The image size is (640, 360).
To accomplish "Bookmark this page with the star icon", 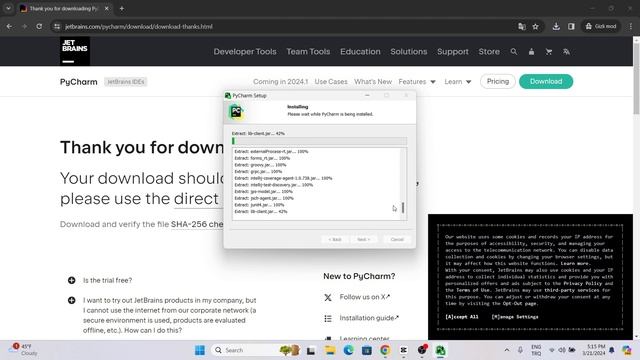I will point(536,27).
